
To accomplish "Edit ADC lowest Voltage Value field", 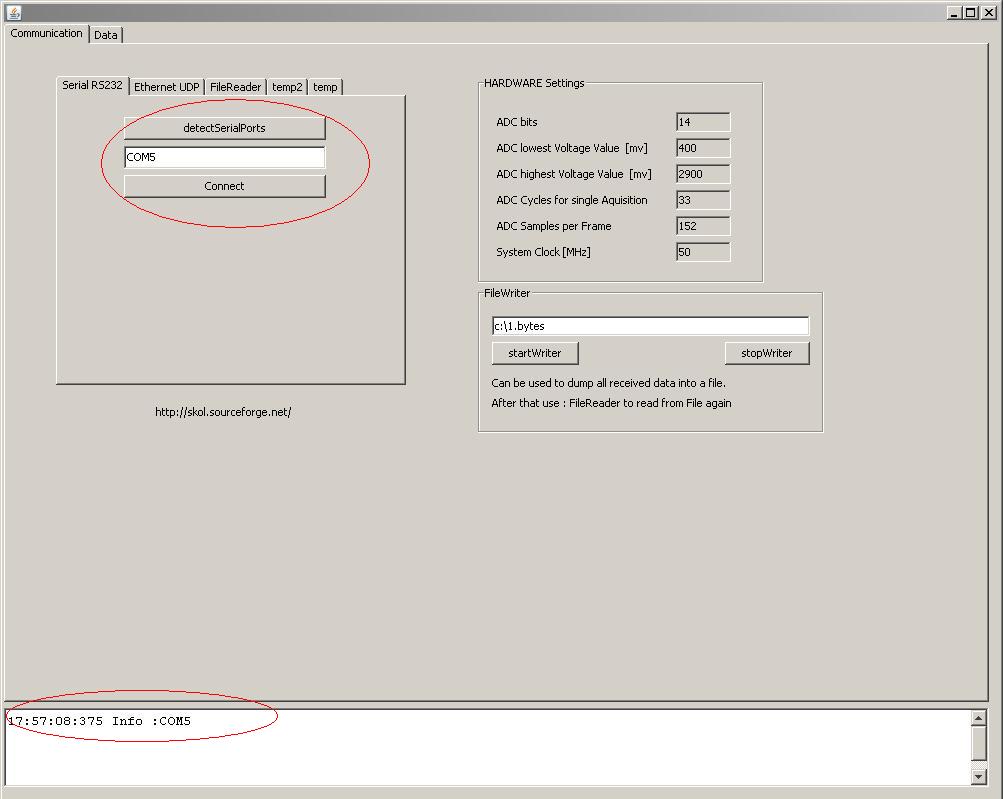I will 703,148.
